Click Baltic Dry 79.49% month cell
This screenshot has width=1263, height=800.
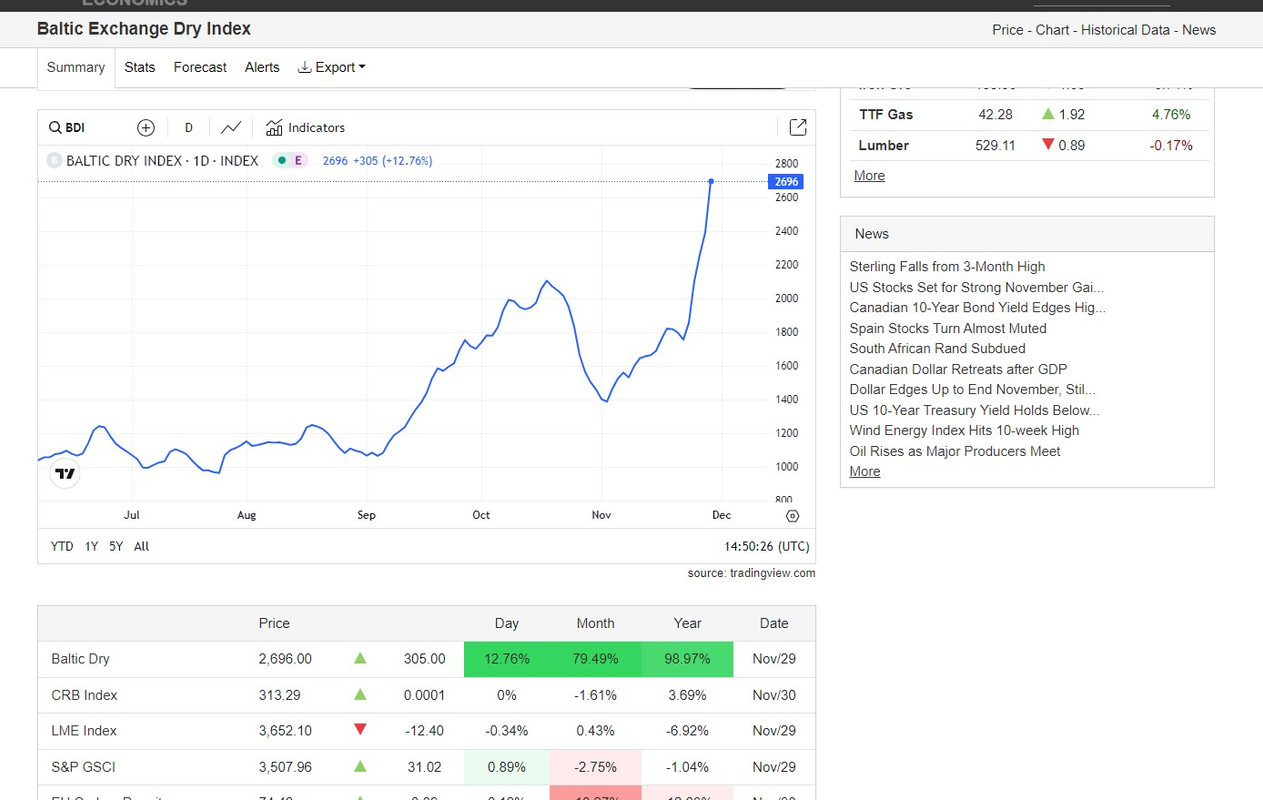[595, 659]
